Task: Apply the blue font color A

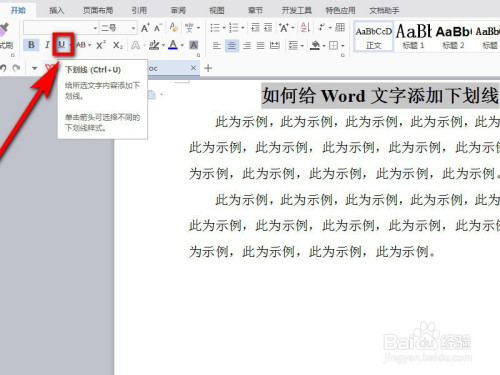Action: (173, 45)
